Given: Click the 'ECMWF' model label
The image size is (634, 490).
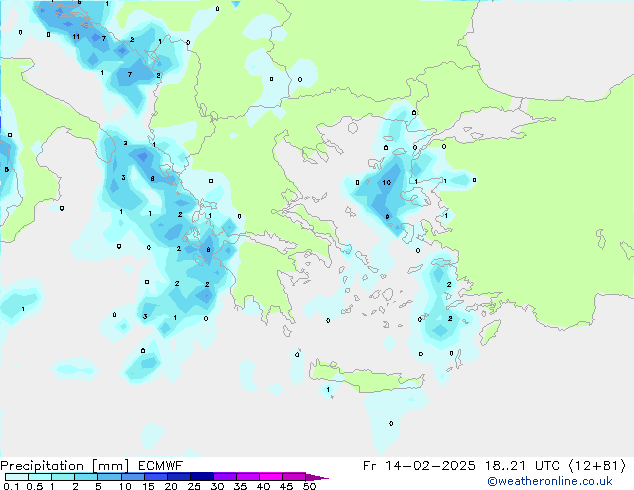Looking at the screenshot, I should pos(161,466).
